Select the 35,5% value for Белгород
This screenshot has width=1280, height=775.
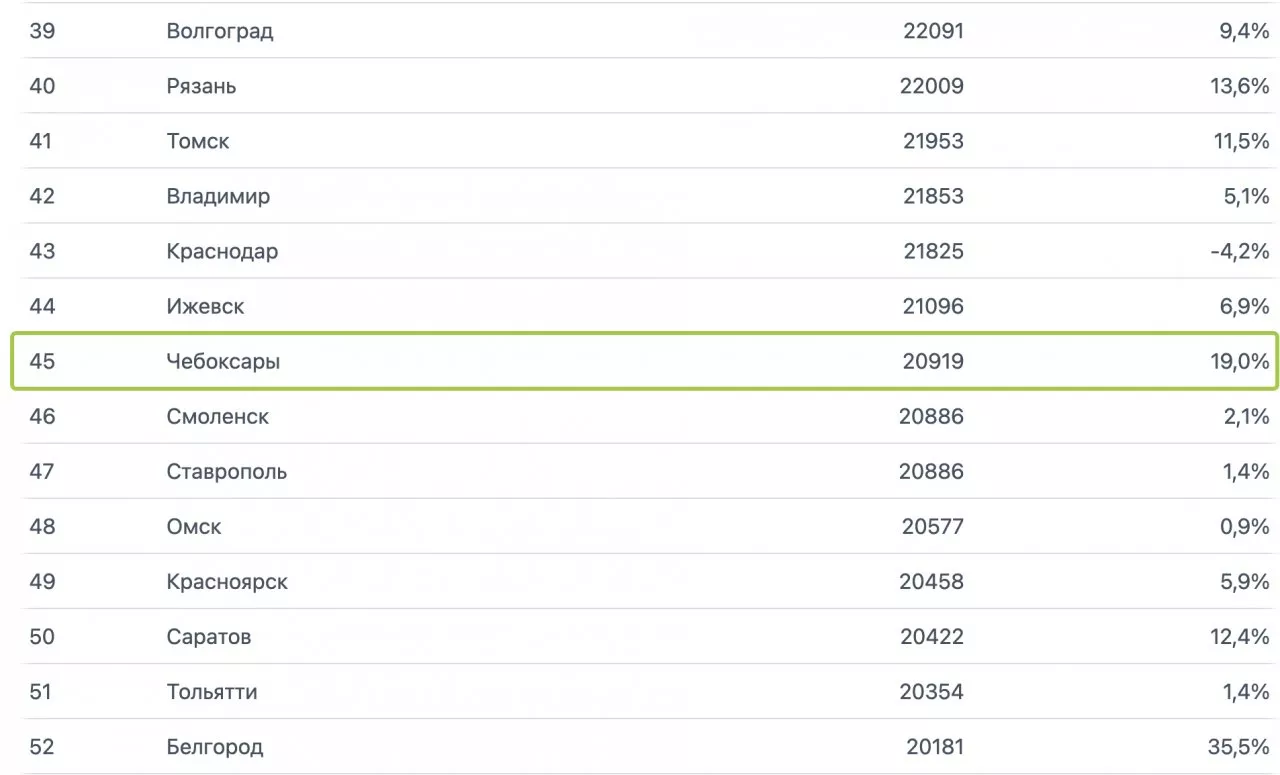(x=1239, y=746)
